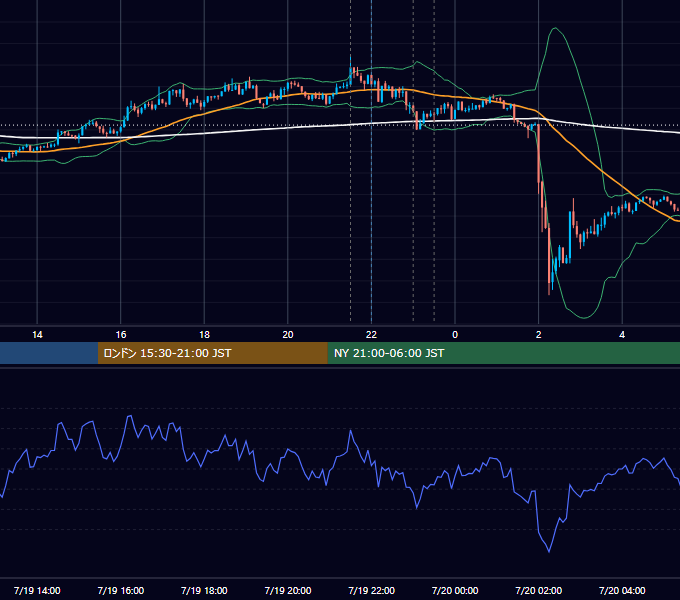
Task: Click the hour label 22 on price chart axis
Action: click(371, 335)
